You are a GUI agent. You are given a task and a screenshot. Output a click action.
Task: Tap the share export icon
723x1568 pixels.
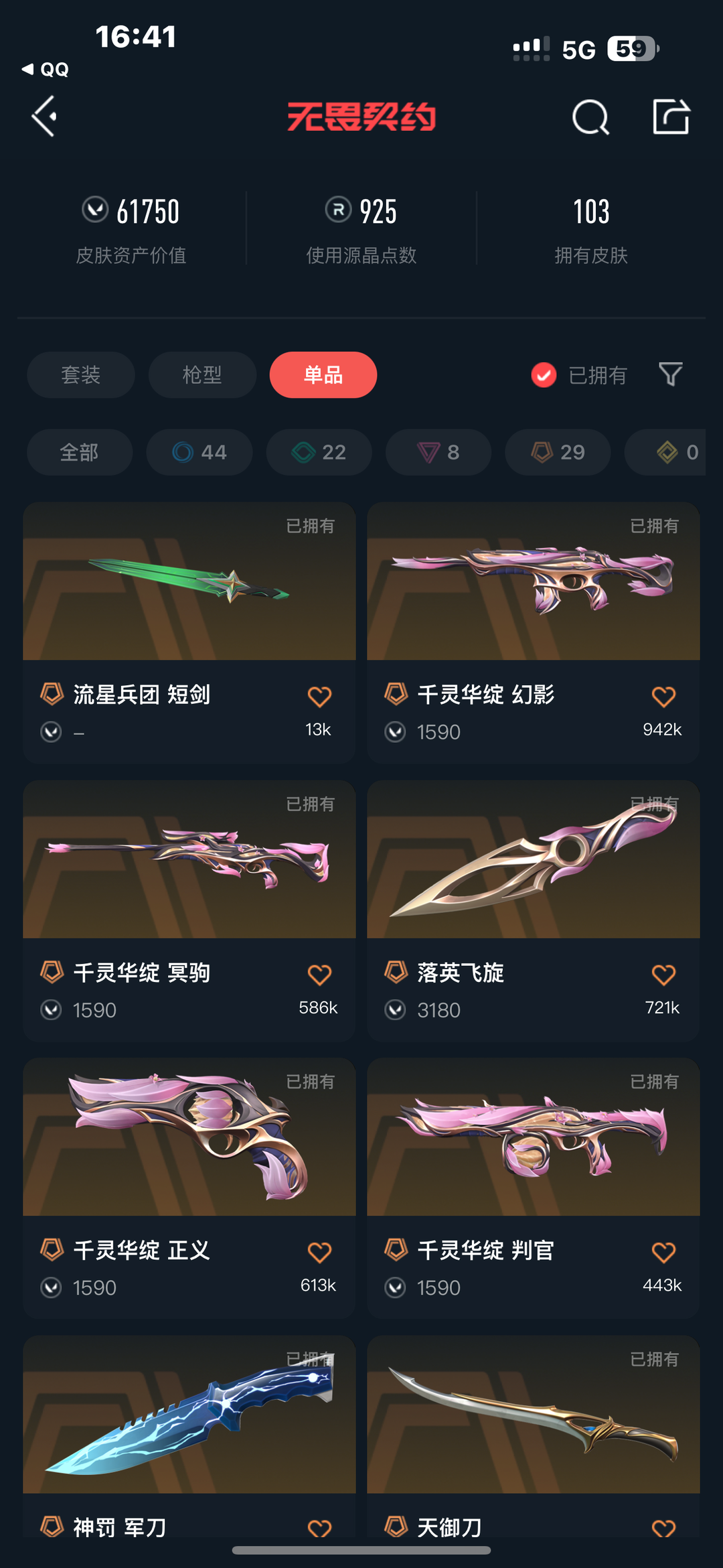point(671,117)
